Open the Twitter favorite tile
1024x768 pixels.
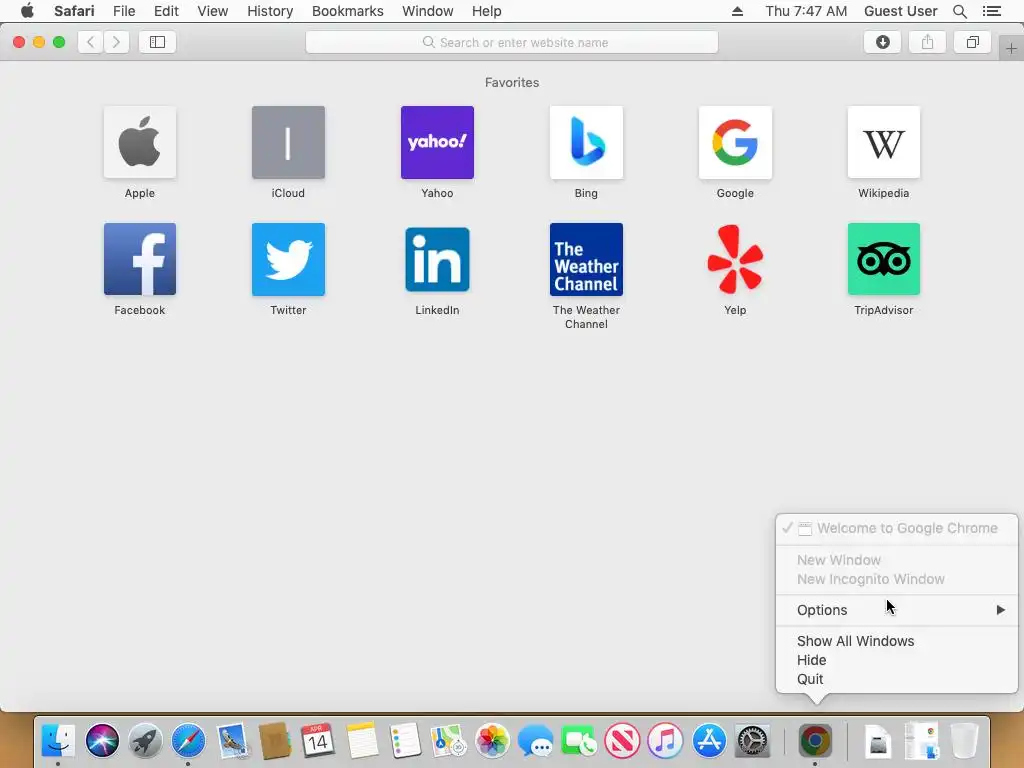coord(288,259)
